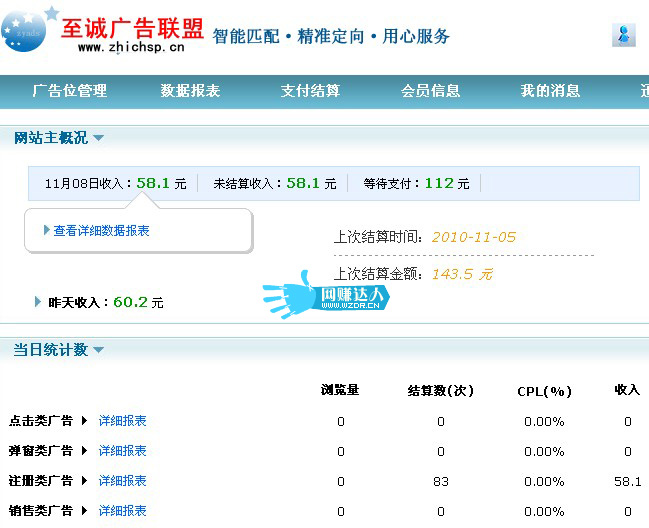Open the user avatar icon

click(624, 35)
